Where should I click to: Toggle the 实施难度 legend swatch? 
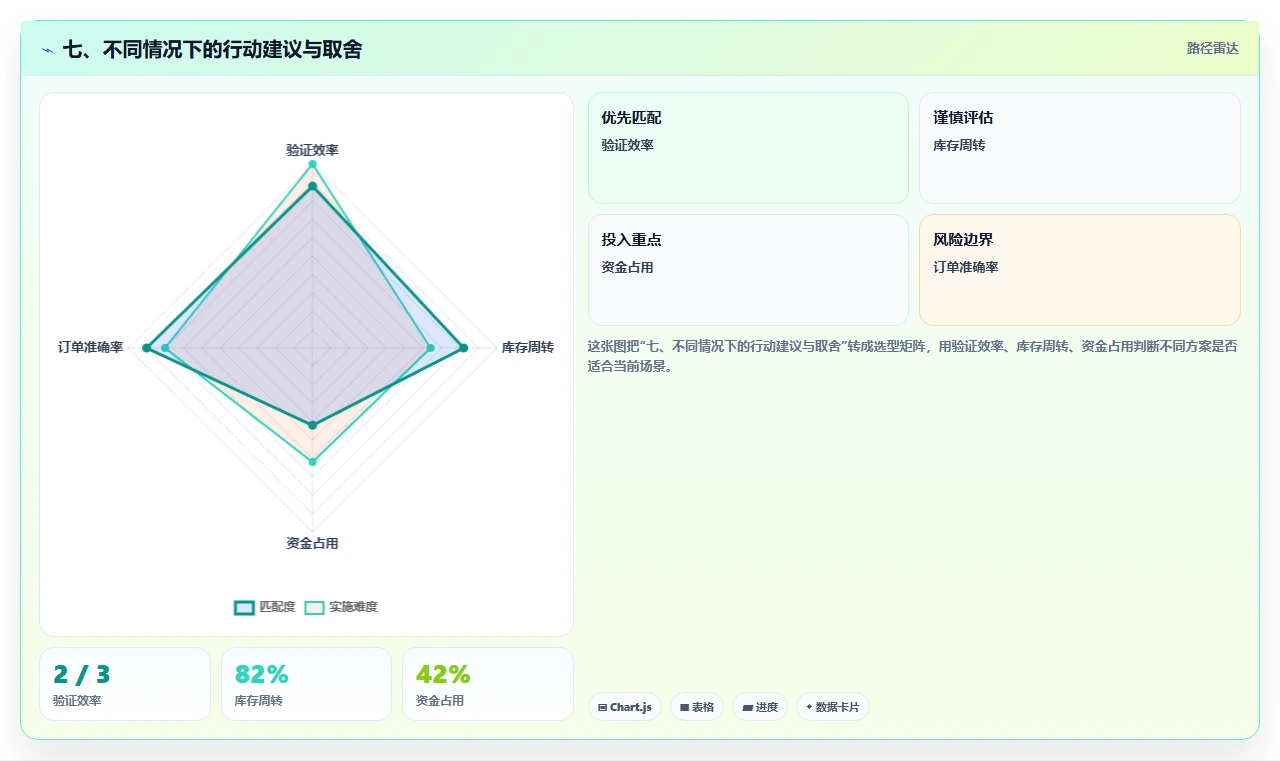(x=315, y=607)
